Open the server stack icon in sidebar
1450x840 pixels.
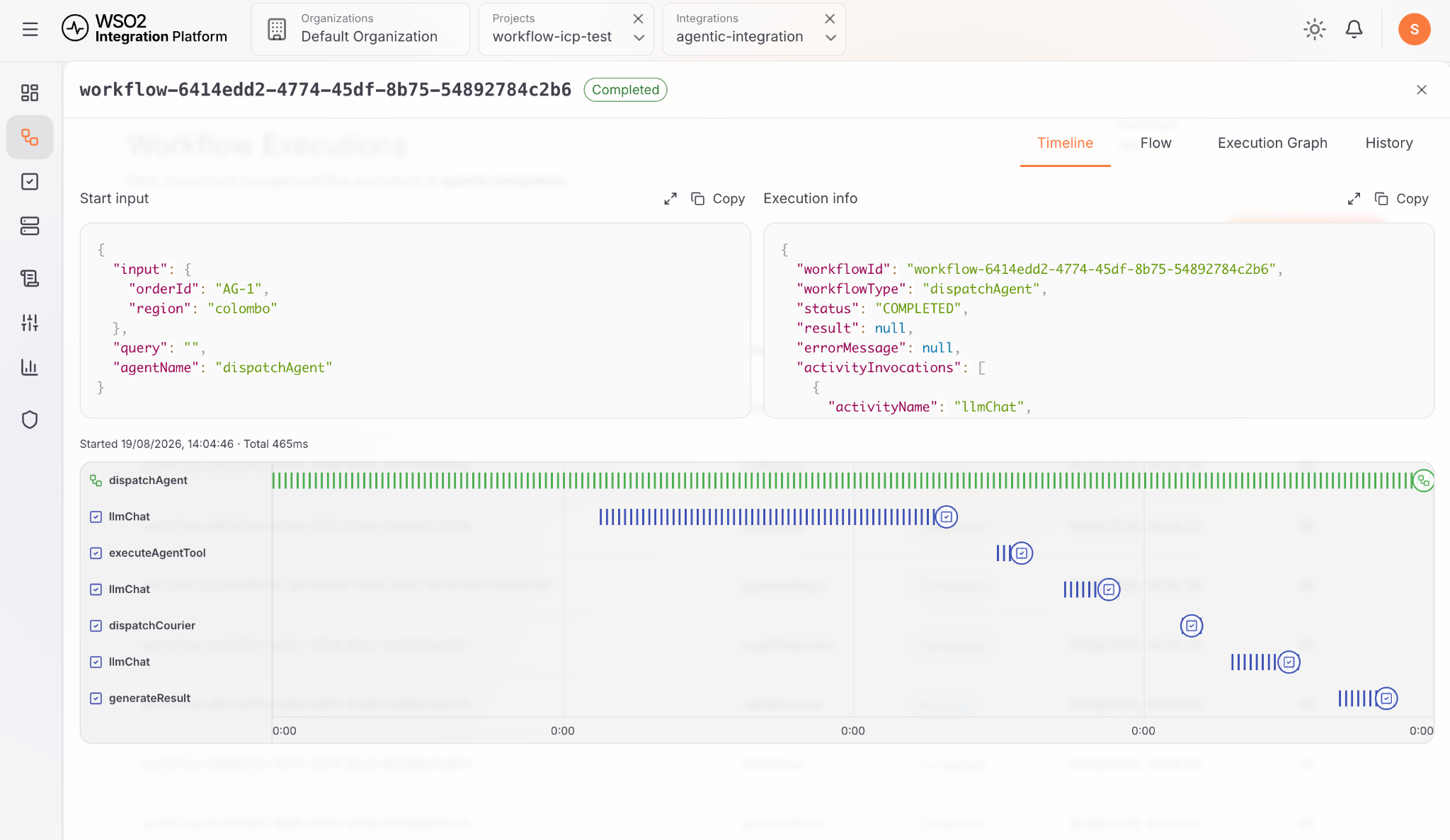coord(30,226)
